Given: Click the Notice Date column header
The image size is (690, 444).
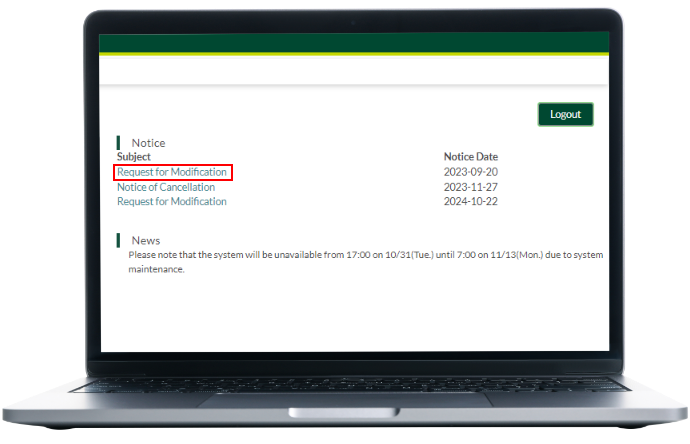Looking at the screenshot, I should (470, 157).
